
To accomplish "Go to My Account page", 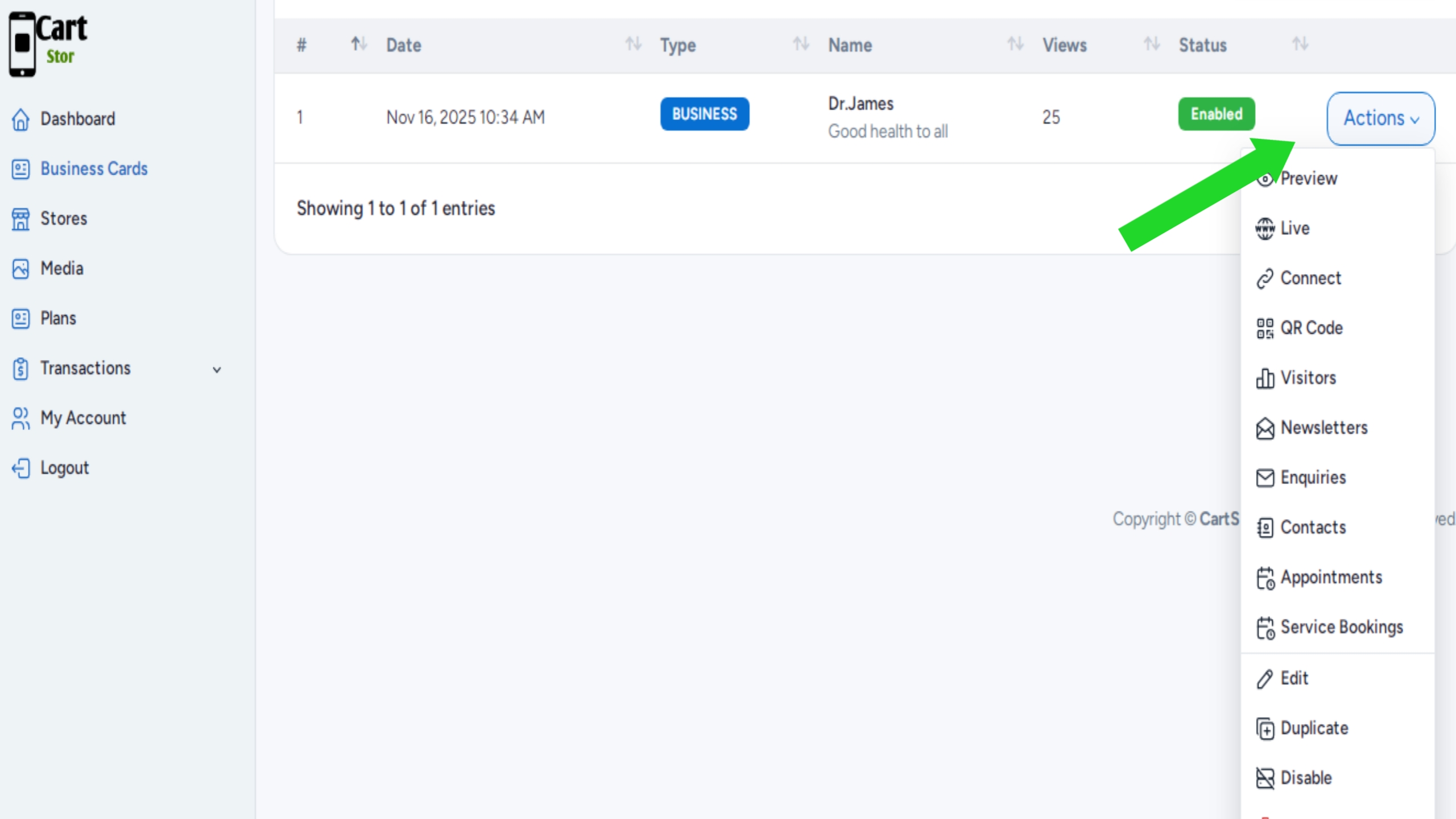I will coord(83,418).
